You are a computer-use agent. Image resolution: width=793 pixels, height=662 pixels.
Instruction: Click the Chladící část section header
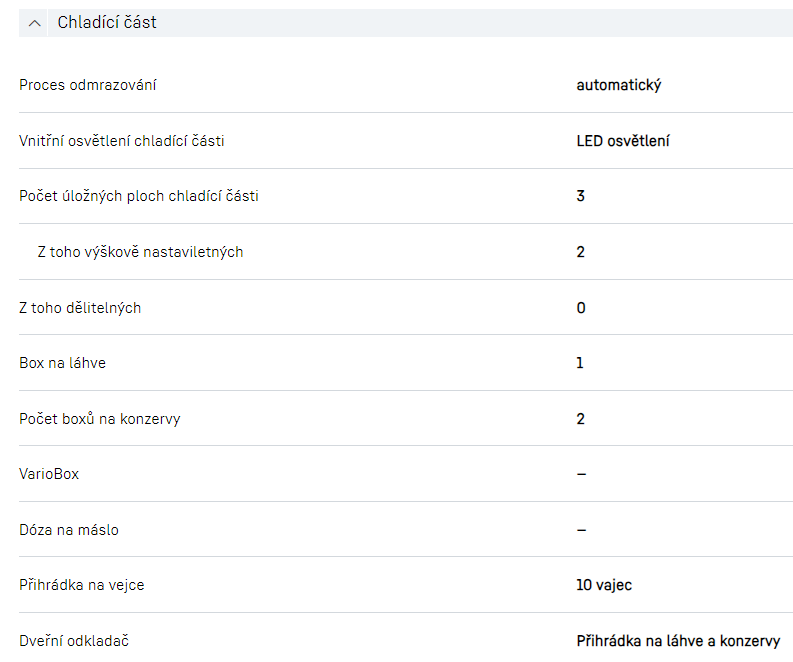click(x=107, y=22)
